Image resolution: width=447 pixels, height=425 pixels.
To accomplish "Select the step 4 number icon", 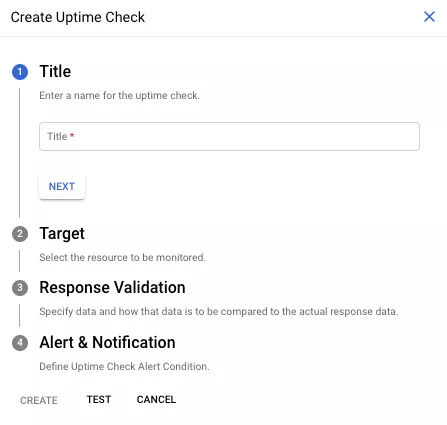I will tap(20, 343).
